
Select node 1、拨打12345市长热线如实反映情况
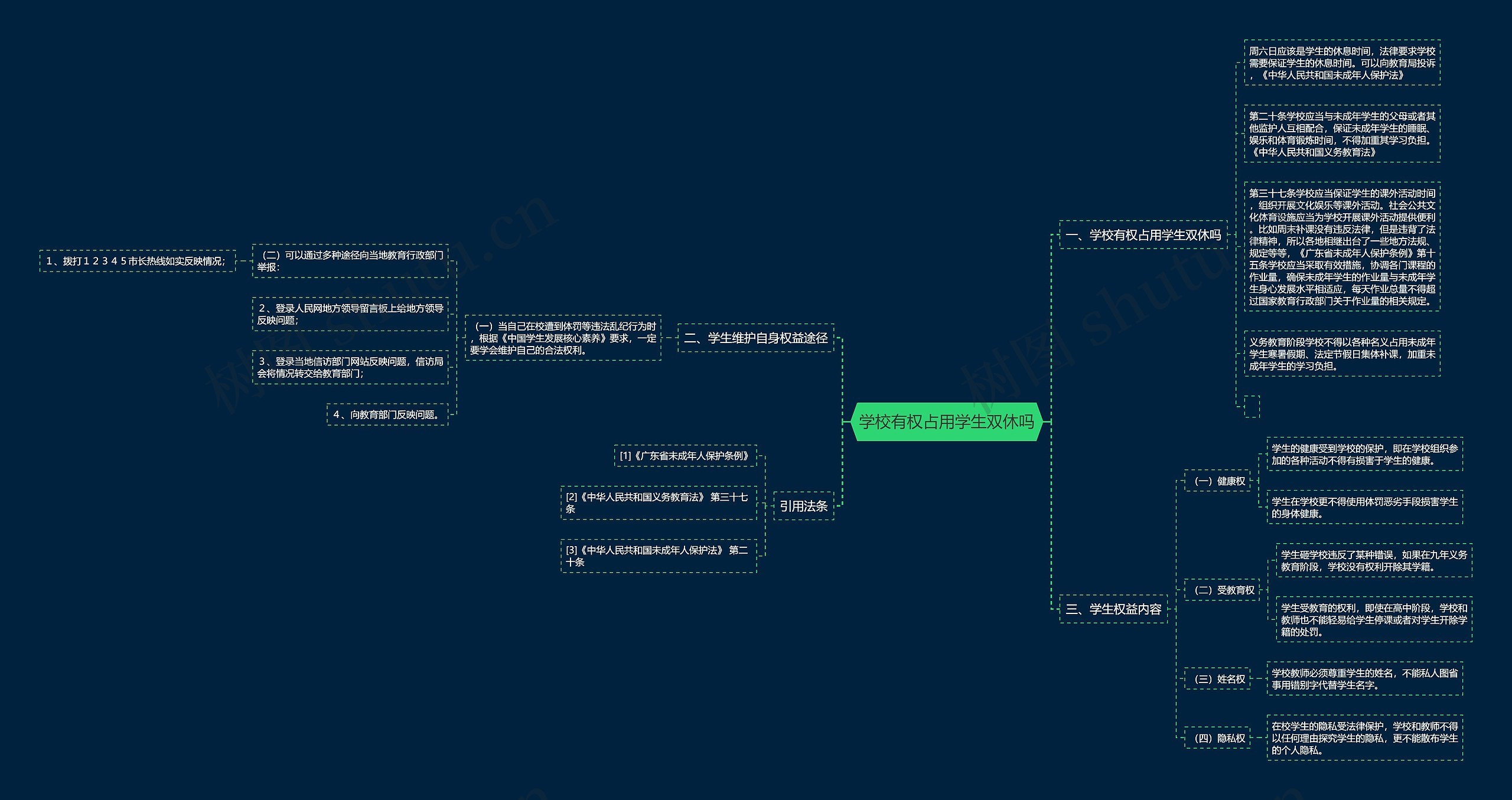(x=137, y=261)
